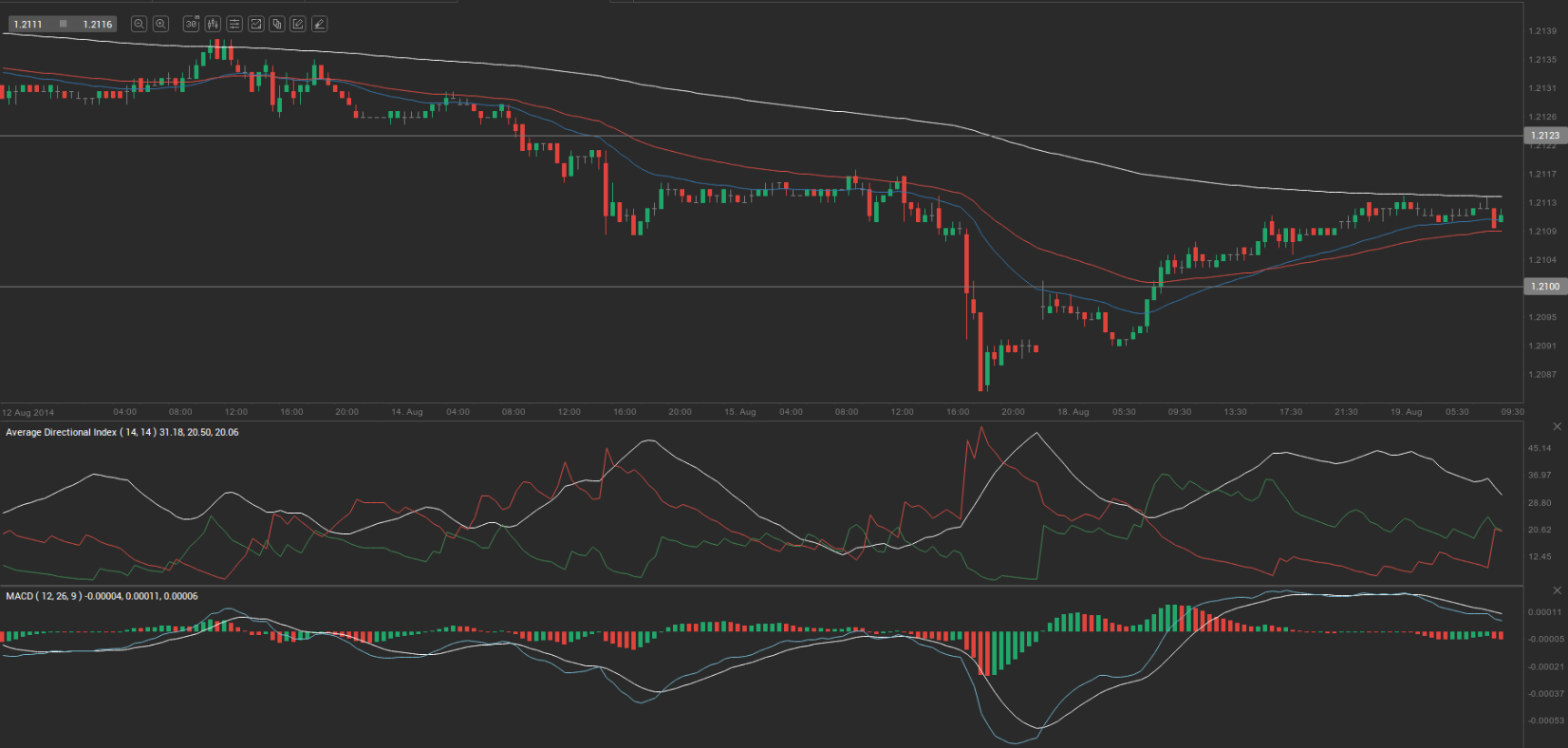1568x748 pixels.
Task: Open the 30-minute timeframe selector
Action: point(191,24)
